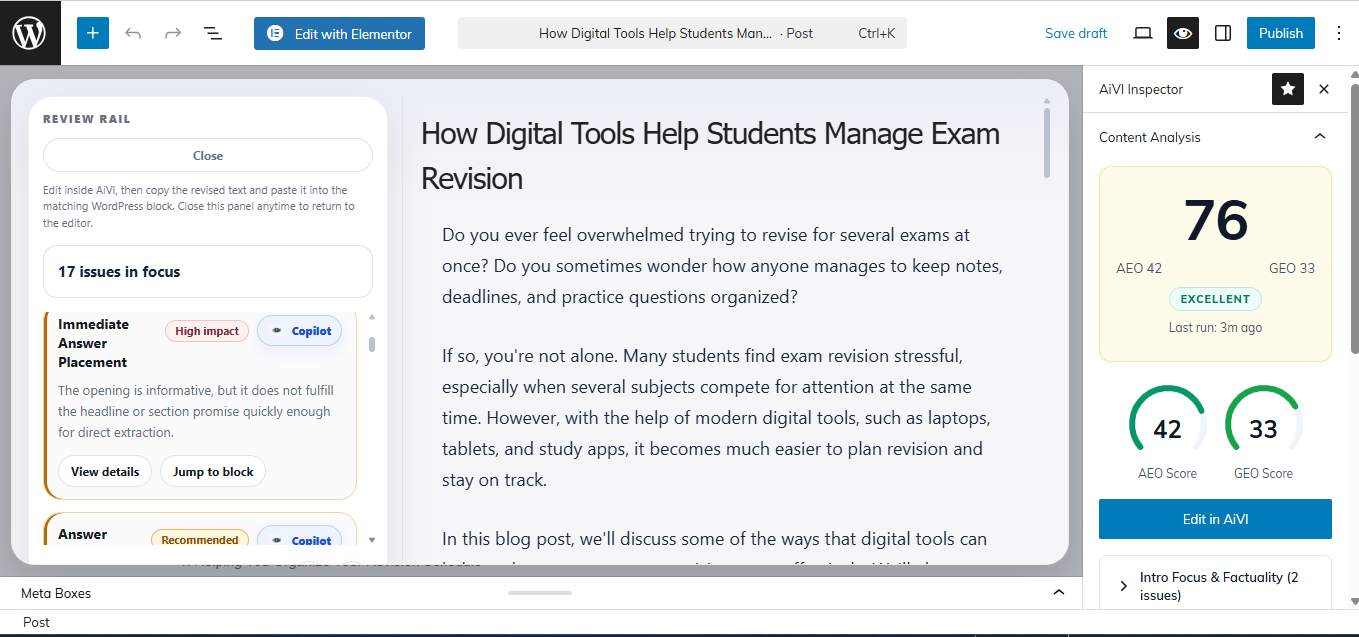Open the three-dot options menu
The width and height of the screenshot is (1359, 637).
point(1339,33)
